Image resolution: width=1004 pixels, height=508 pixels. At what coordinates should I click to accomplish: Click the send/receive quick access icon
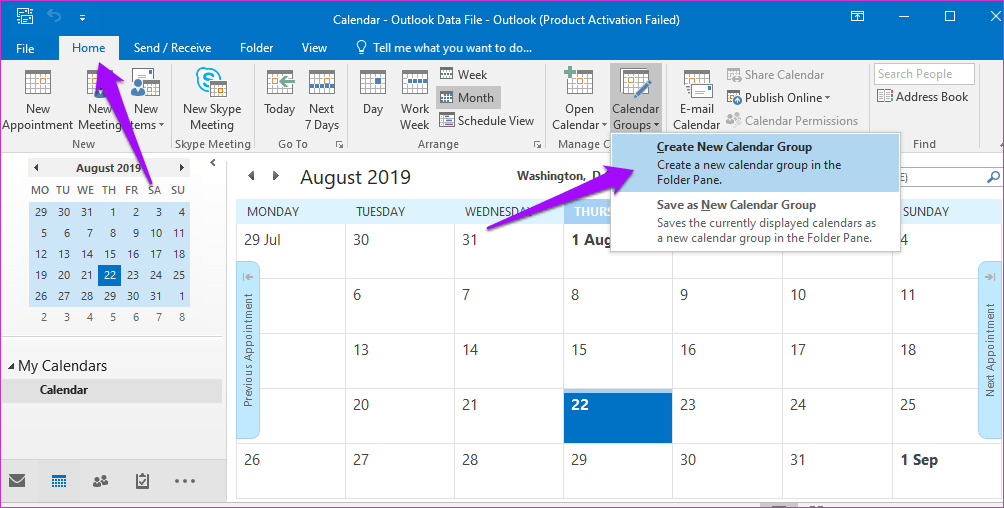pyautogui.click(x=24, y=16)
